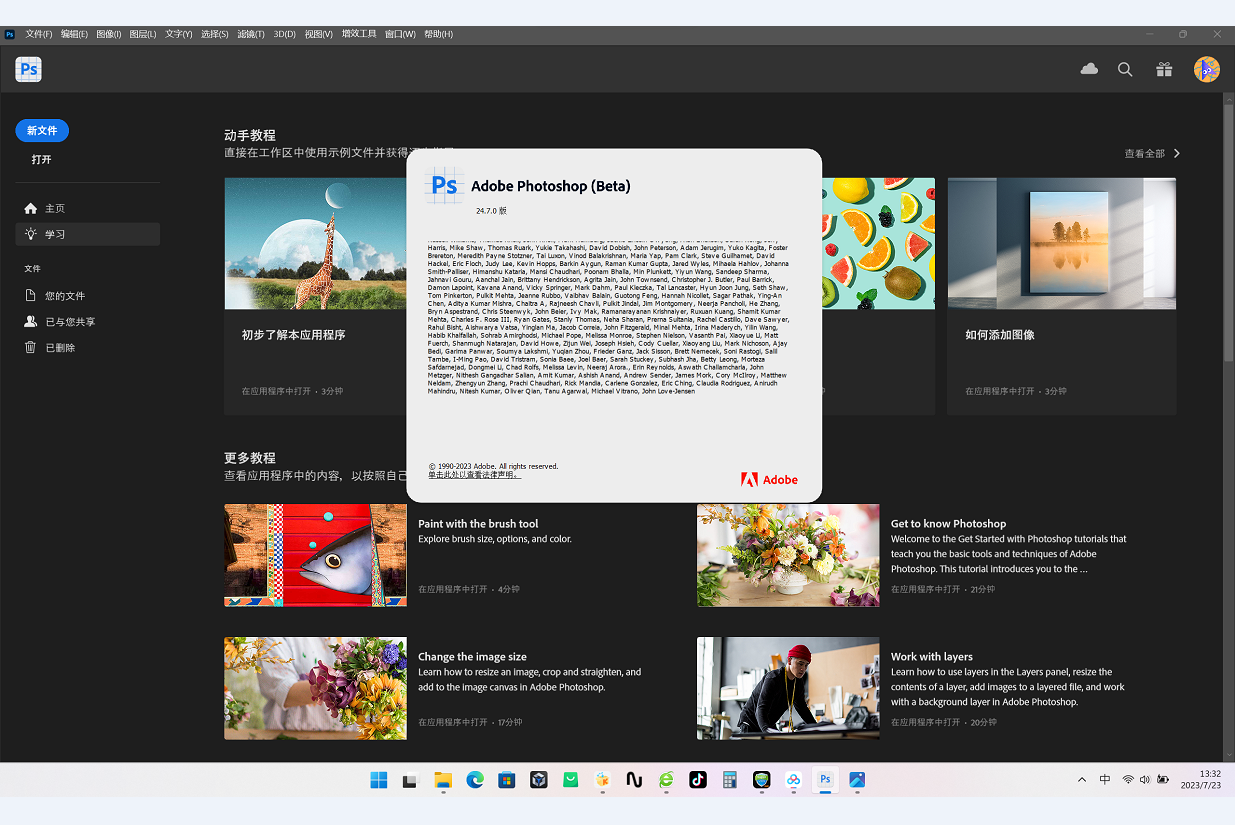The image size is (1235, 825).
Task: Select 学习 in the left sidebar
Action: [x=87, y=234]
